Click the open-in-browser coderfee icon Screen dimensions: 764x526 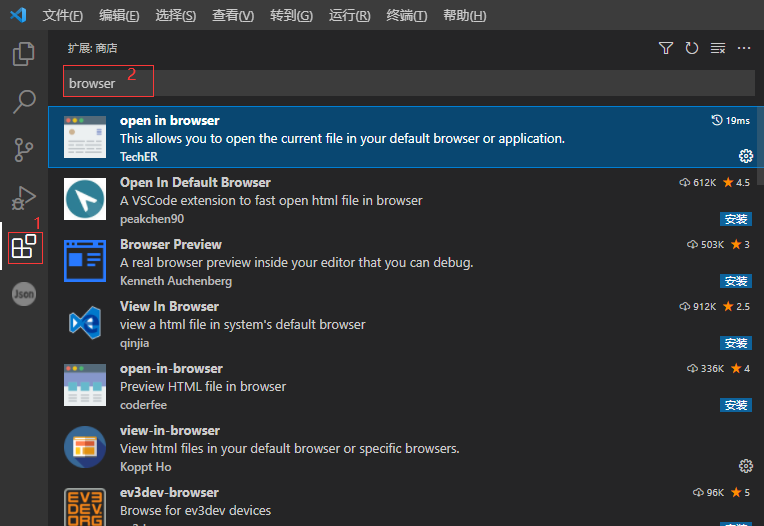coord(85,385)
